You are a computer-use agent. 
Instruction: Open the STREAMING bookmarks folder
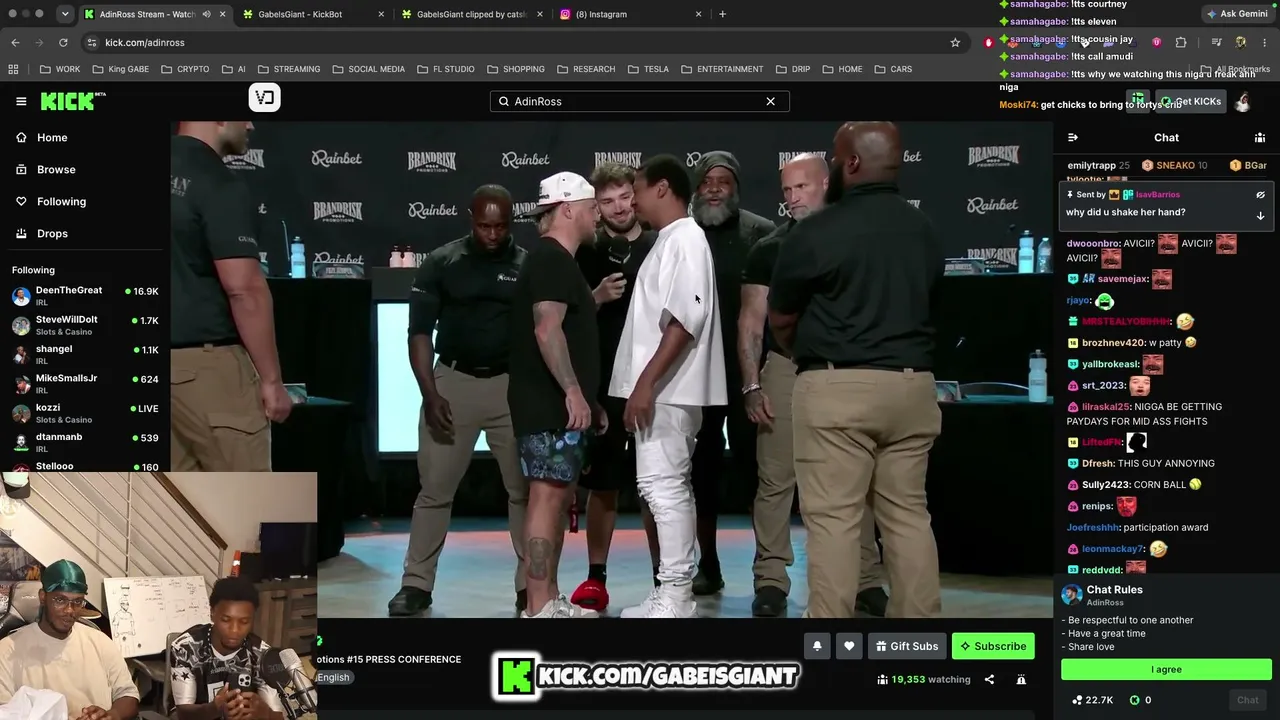[x=289, y=69]
